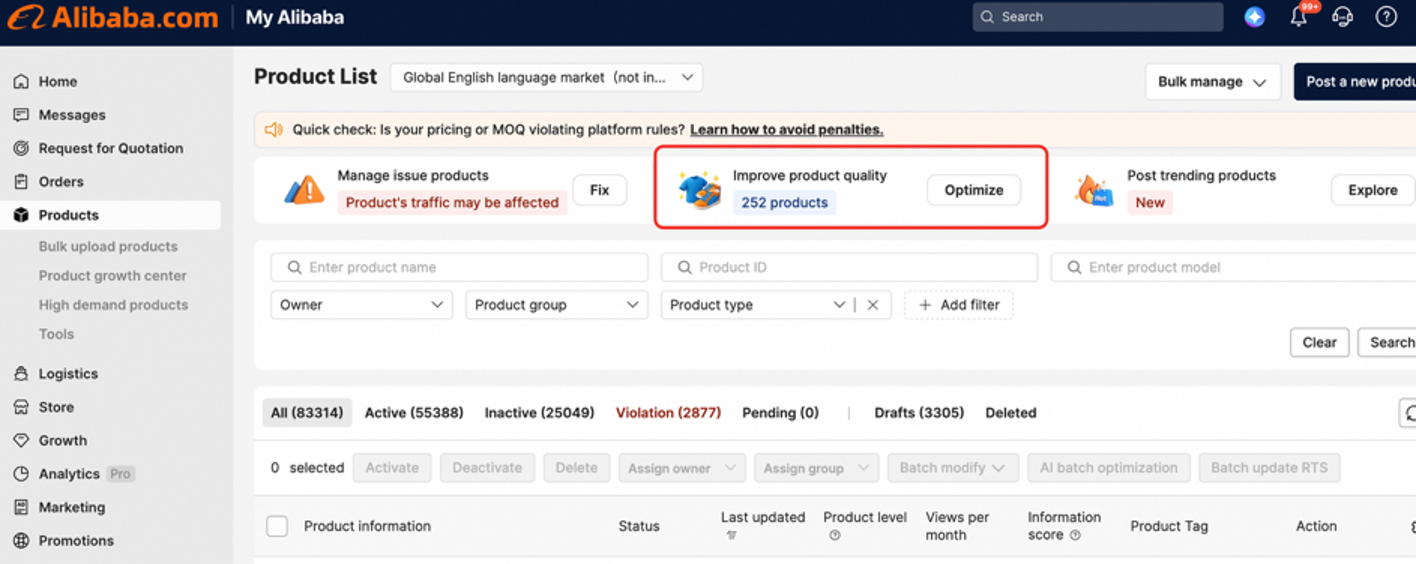
Task: Click the AI batch optimization button
Action: 1109,468
